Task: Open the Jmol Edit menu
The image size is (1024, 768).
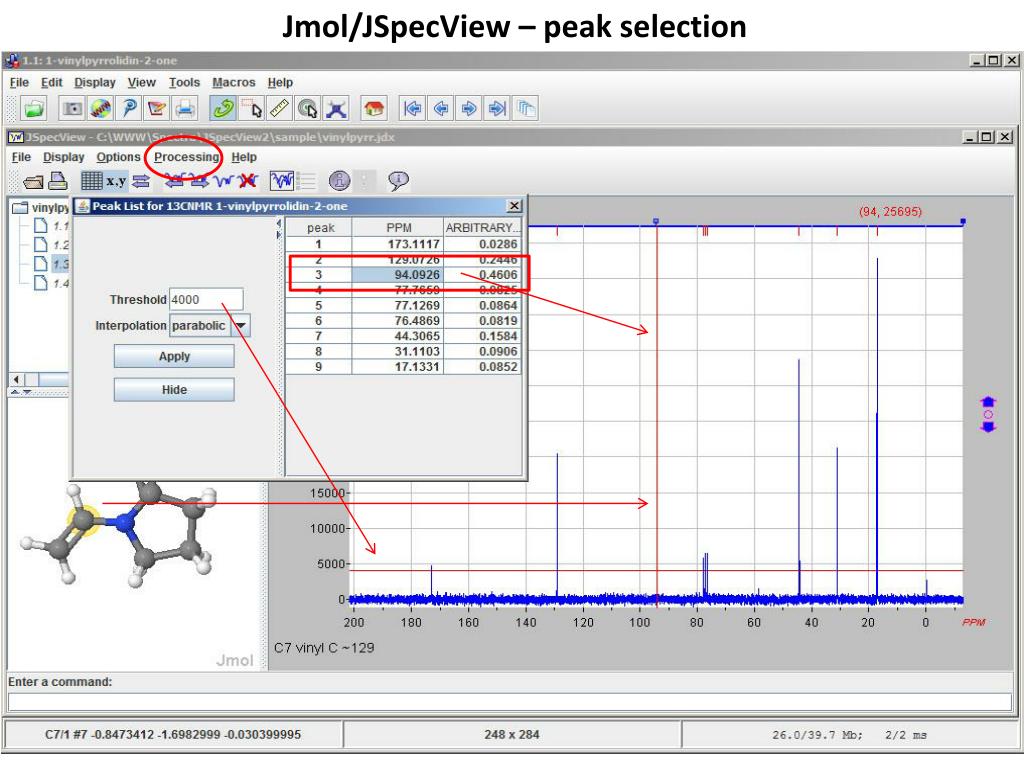Action: [52, 82]
